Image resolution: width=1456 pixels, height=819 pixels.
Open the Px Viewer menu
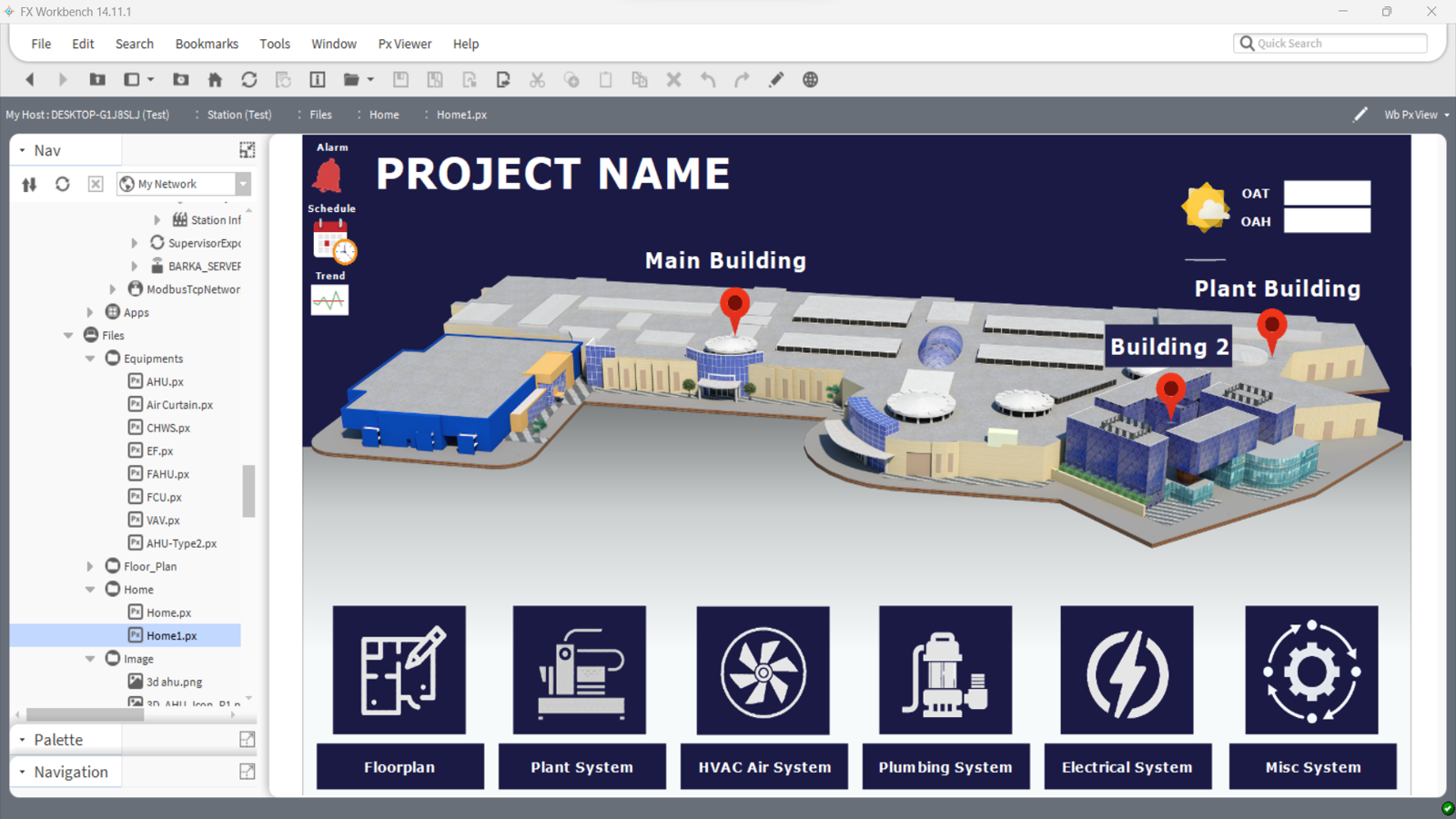(405, 44)
